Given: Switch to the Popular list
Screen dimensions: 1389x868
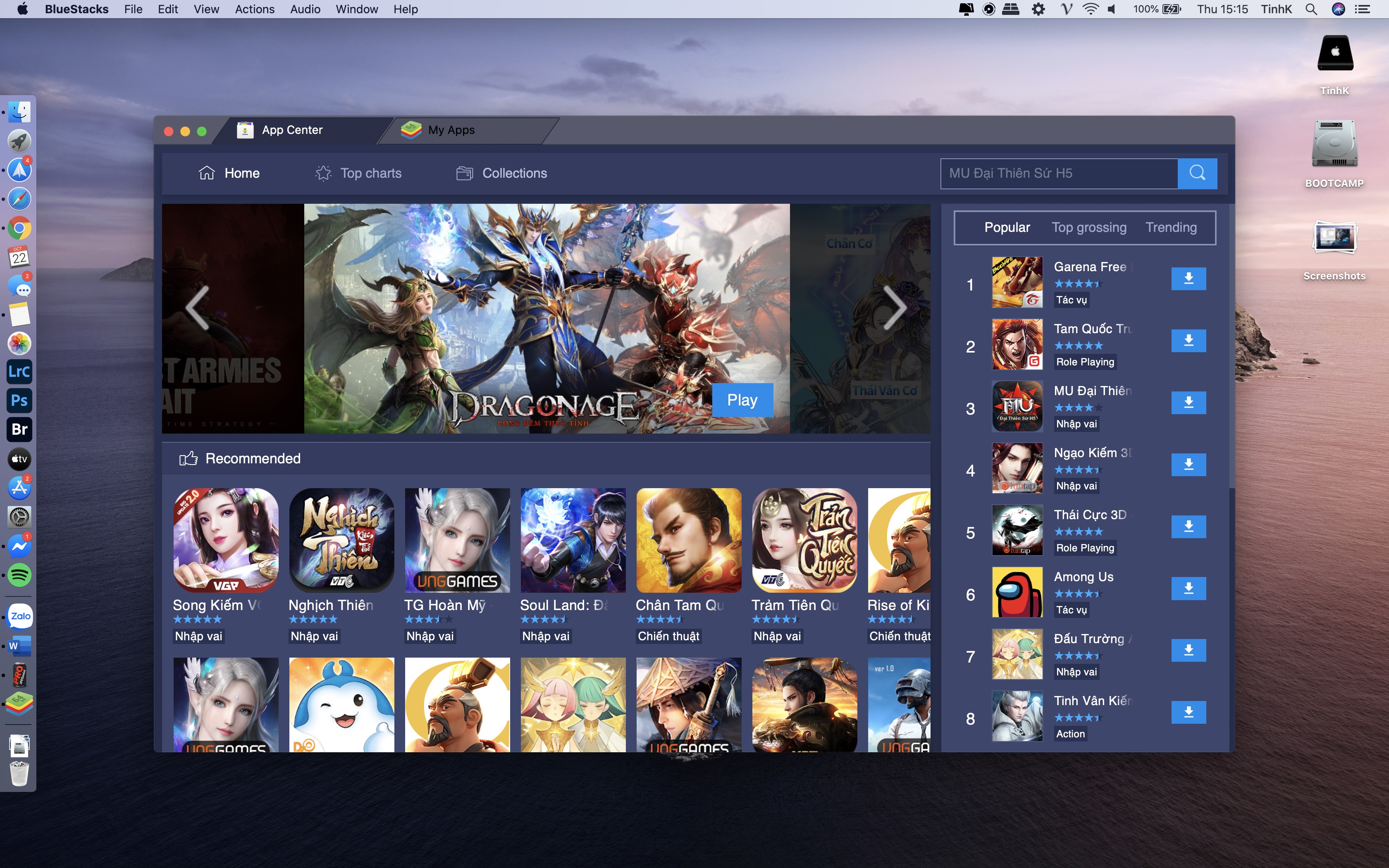Looking at the screenshot, I should coord(1007,228).
